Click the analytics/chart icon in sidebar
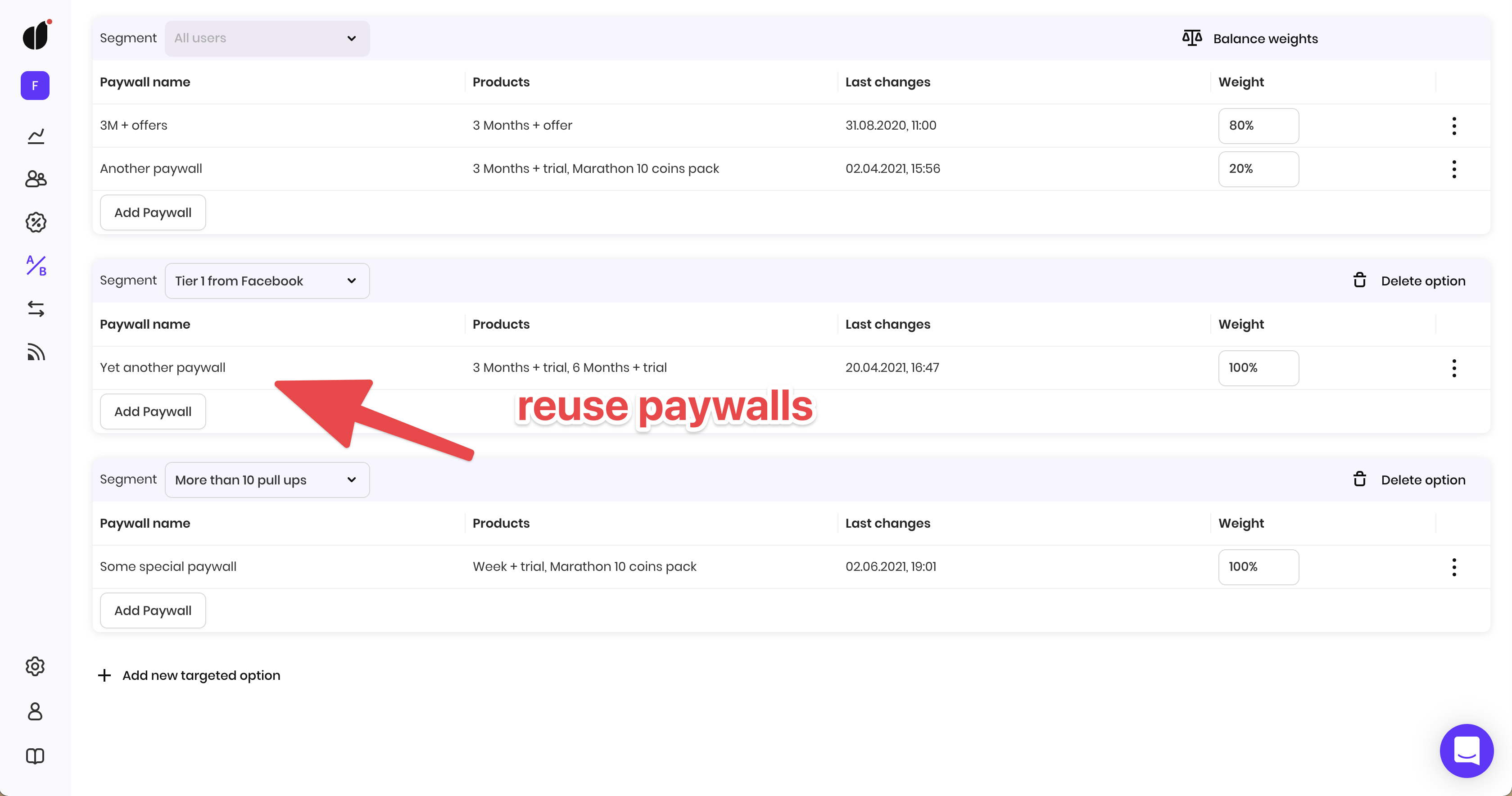 [35, 135]
